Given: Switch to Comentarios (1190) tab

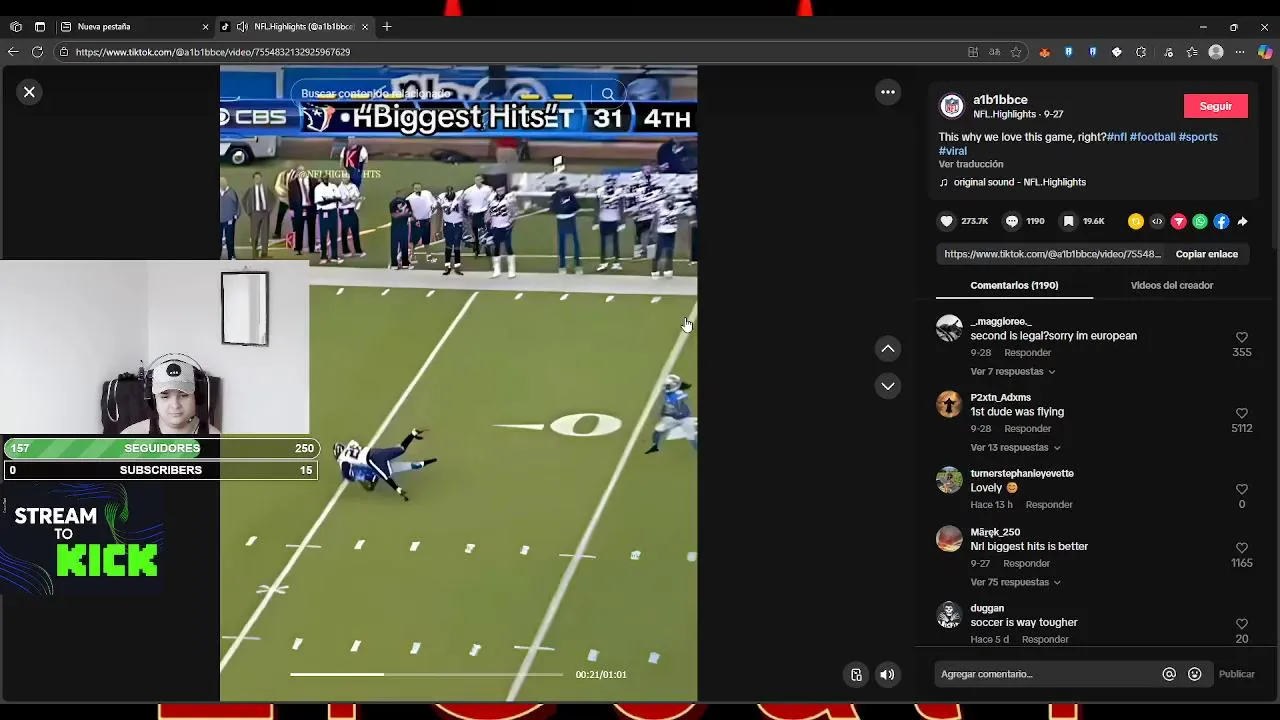Looking at the screenshot, I should tap(1014, 285).
